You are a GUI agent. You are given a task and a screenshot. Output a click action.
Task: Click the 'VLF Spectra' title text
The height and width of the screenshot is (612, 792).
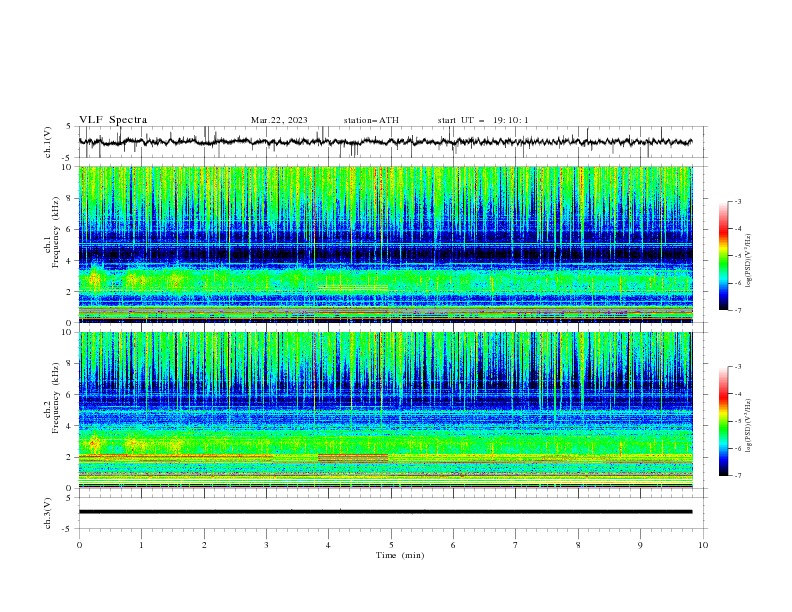113,120
